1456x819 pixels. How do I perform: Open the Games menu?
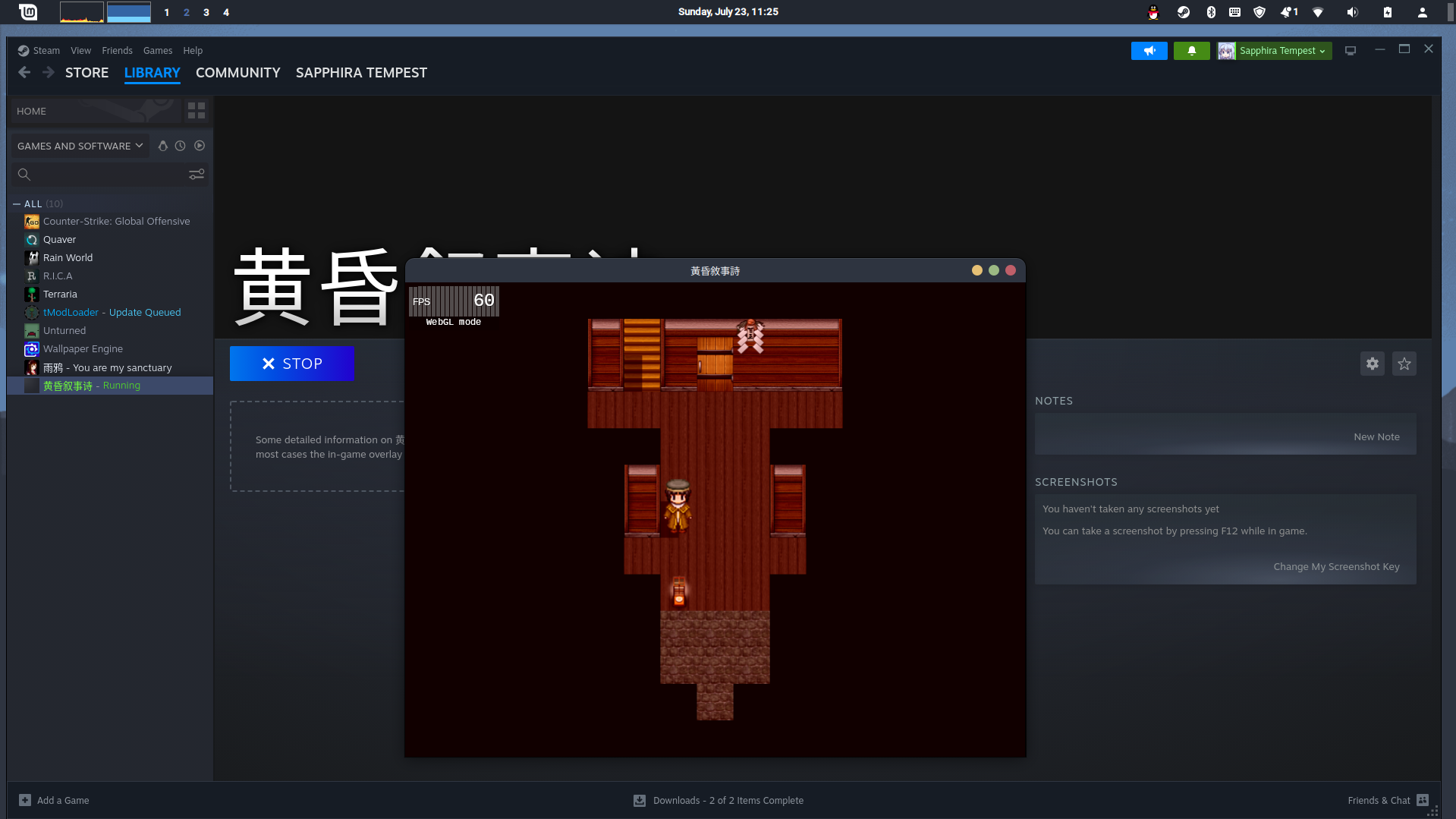[158, 51]
